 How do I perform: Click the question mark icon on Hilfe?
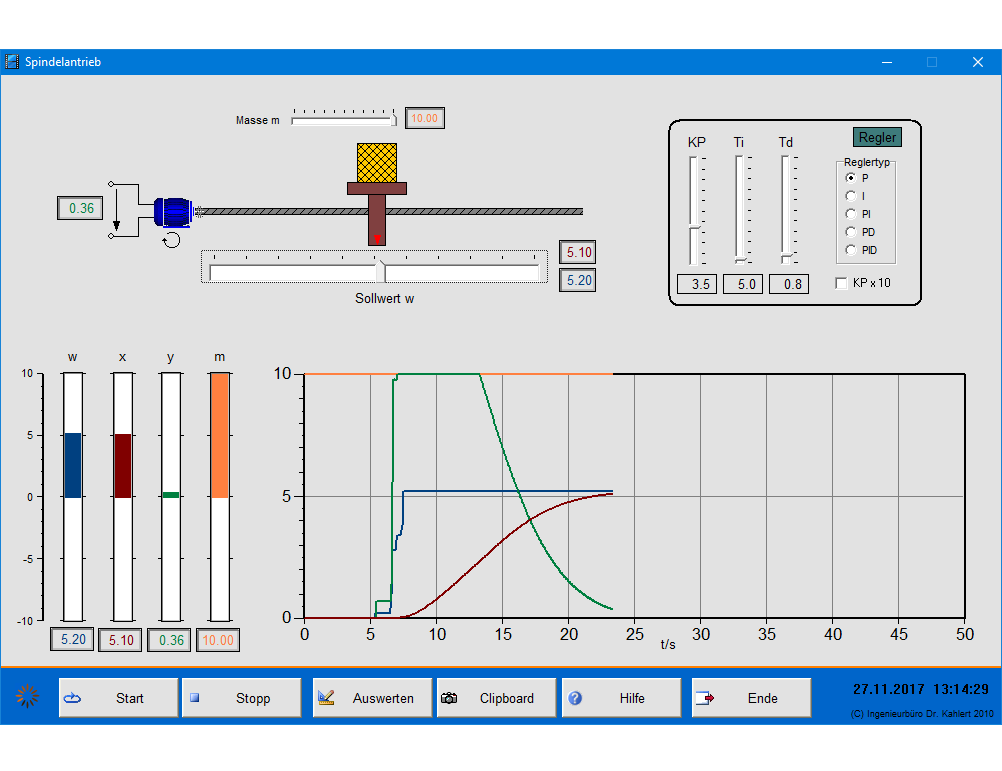(x=575, y=698)
